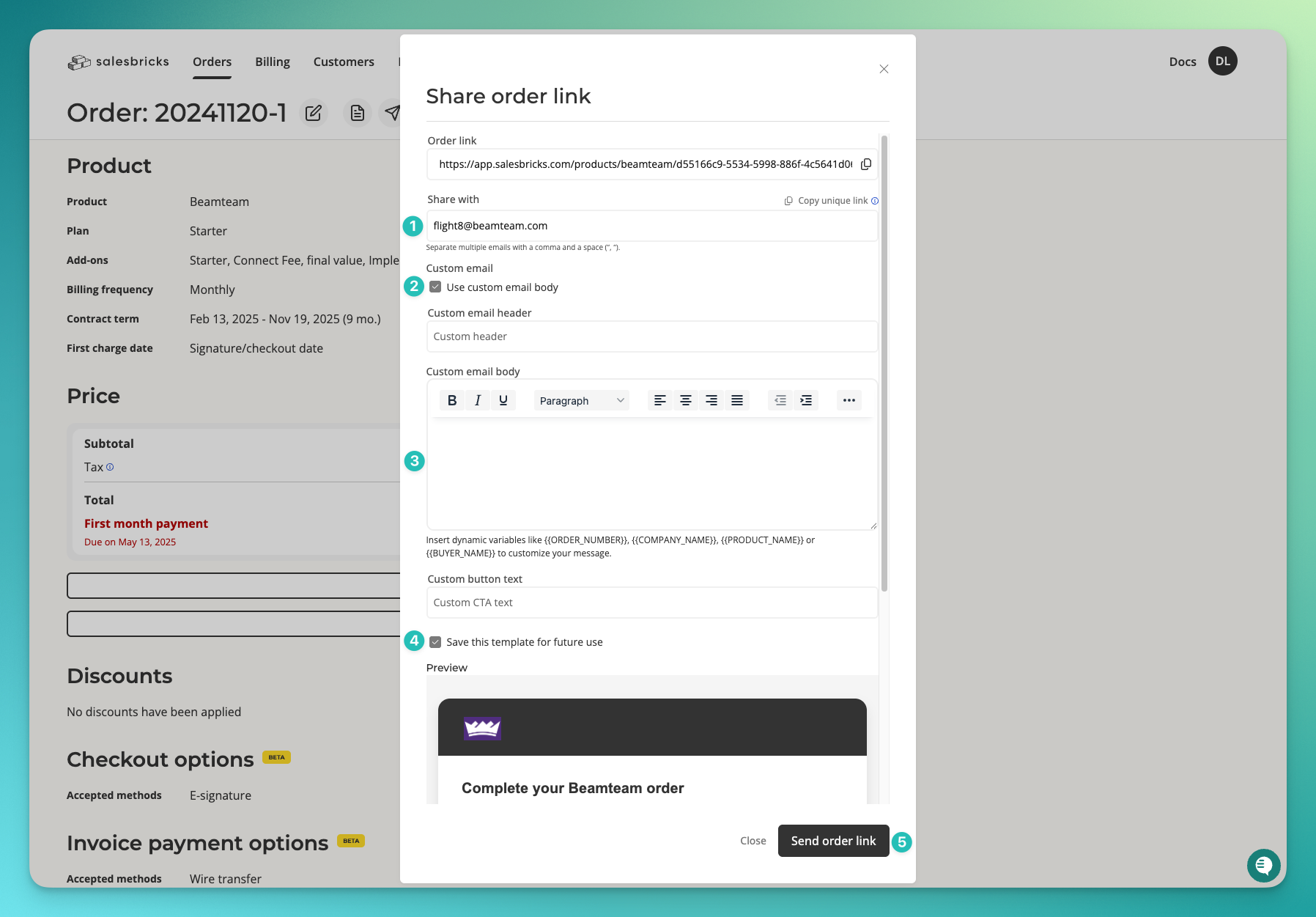This screenshot has width=1316, height=917.
Task: Uncheck Save this template for future use
Action: [x=435, y=642]
